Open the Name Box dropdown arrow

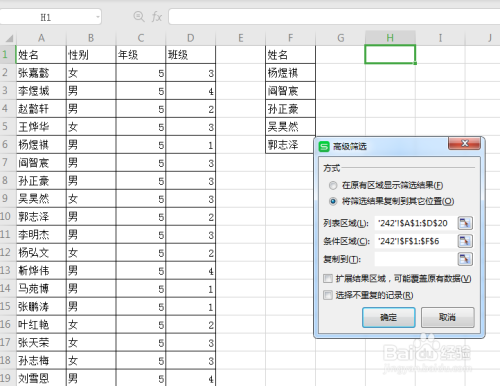click(x=98, y=17)
